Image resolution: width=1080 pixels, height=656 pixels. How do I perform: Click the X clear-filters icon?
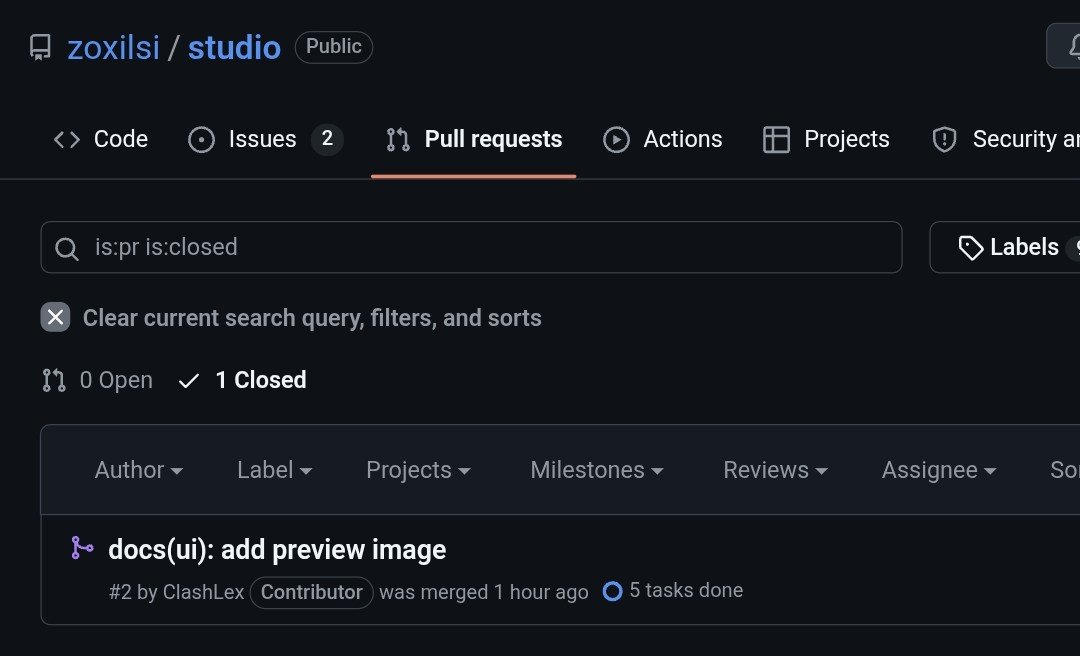[x=55, y=318]
